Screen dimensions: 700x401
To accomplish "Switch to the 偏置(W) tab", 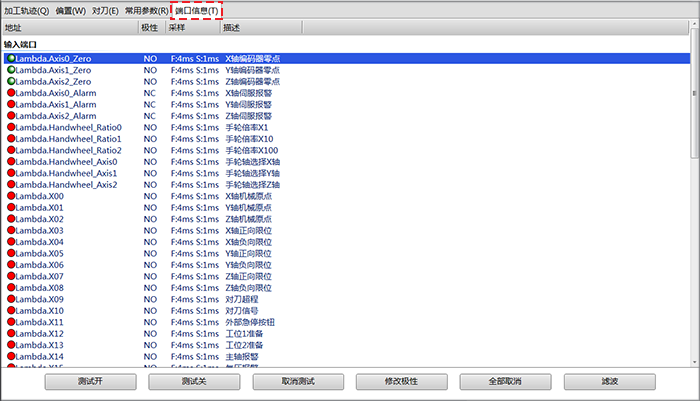I will coord(71,11).
